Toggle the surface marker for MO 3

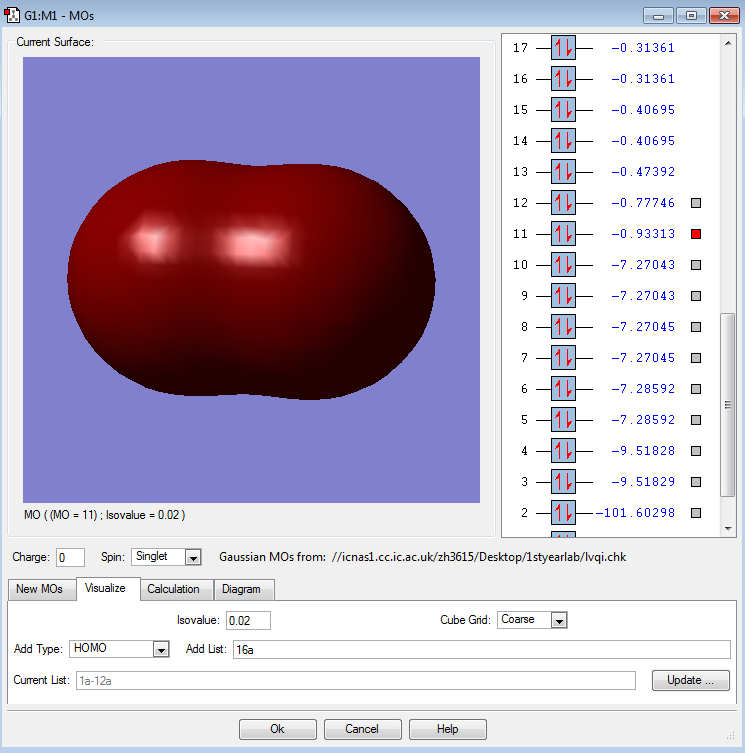coord(696,482)
